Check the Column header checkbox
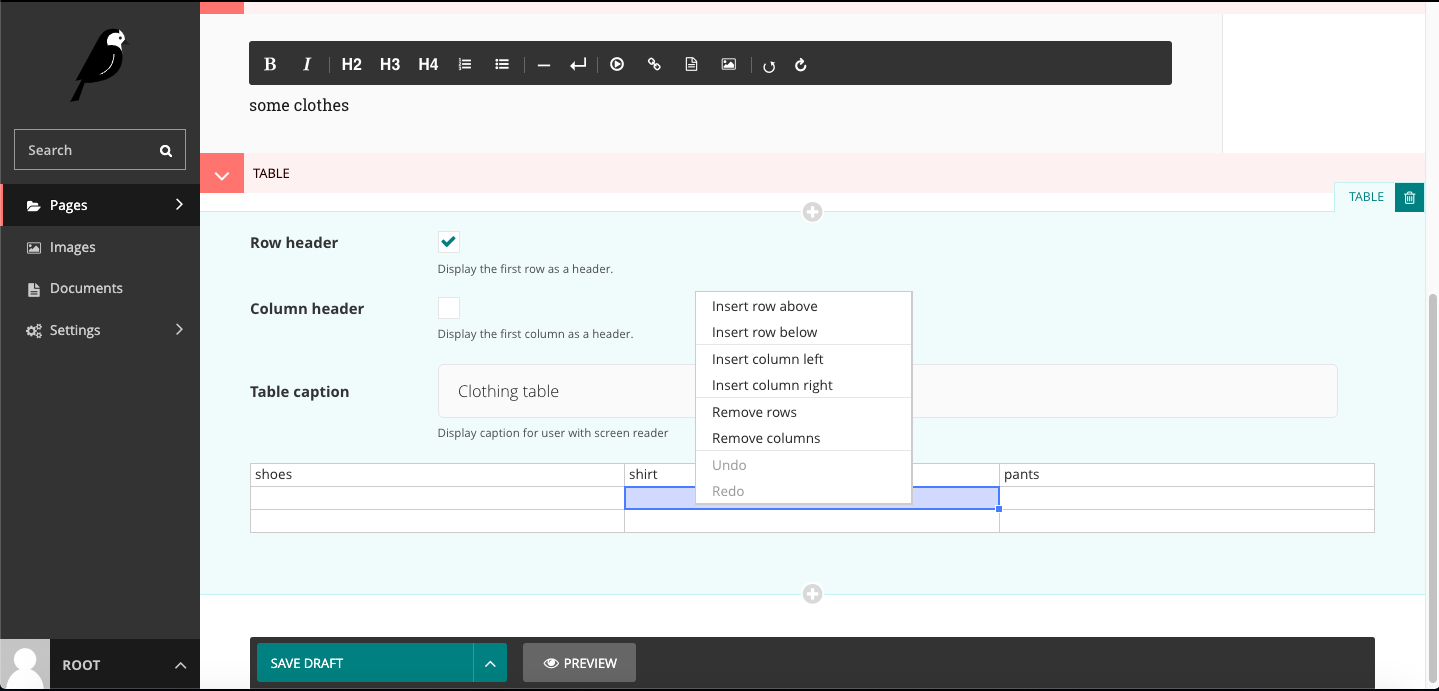The height and width of the screenshot is (691, 1439). (x=449, y=308)
